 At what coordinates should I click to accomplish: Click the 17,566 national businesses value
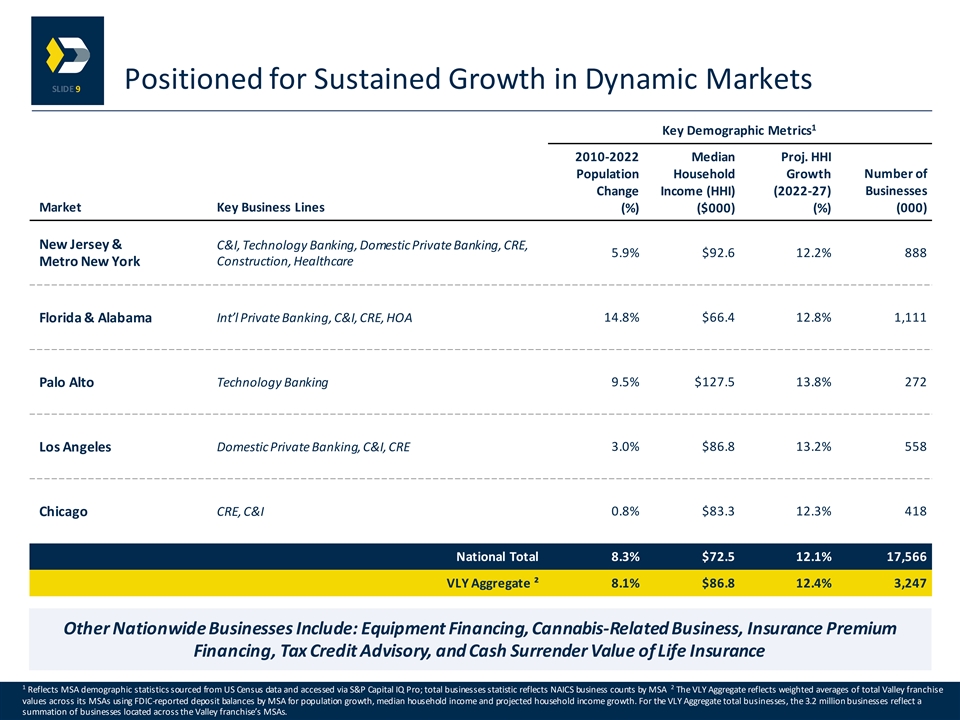pyautogui.click(x=907, y=557)
